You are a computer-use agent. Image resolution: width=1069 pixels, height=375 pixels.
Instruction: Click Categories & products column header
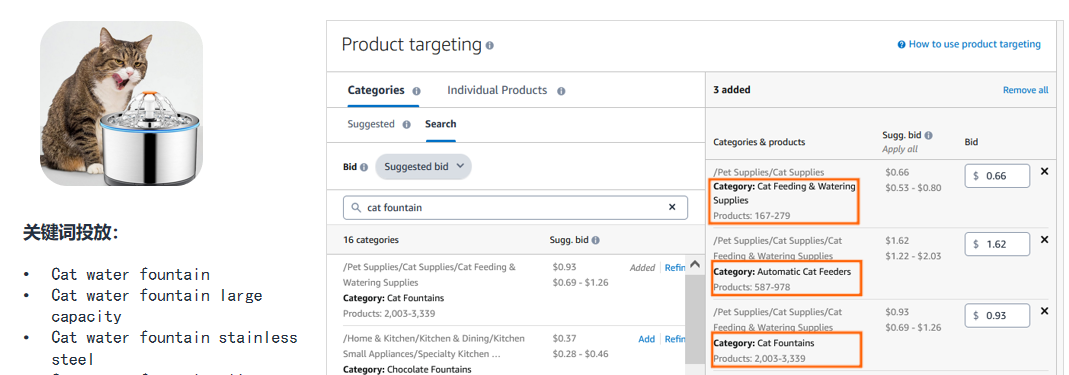[x=759, y=142]
